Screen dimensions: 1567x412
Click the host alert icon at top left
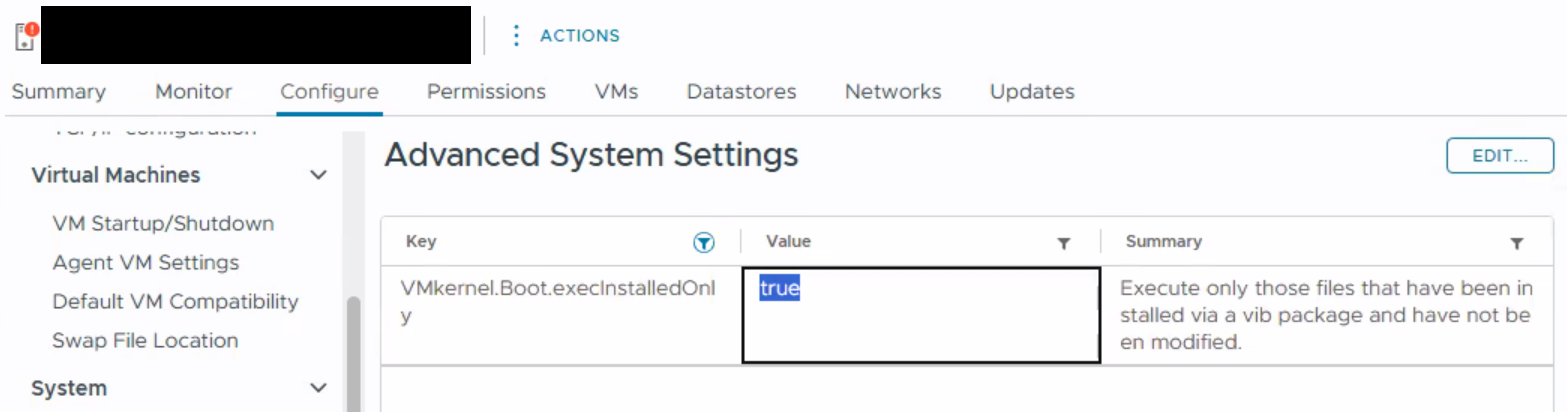[26, 36]
